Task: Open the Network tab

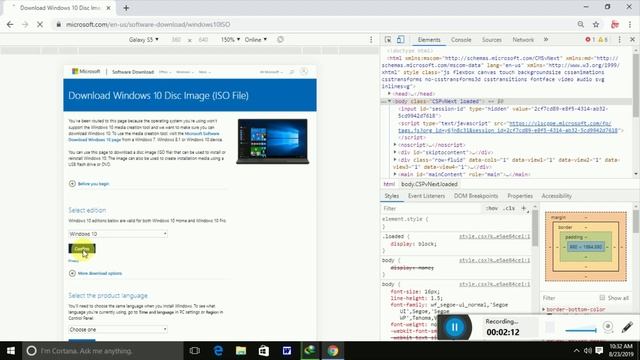Action: 523,40
